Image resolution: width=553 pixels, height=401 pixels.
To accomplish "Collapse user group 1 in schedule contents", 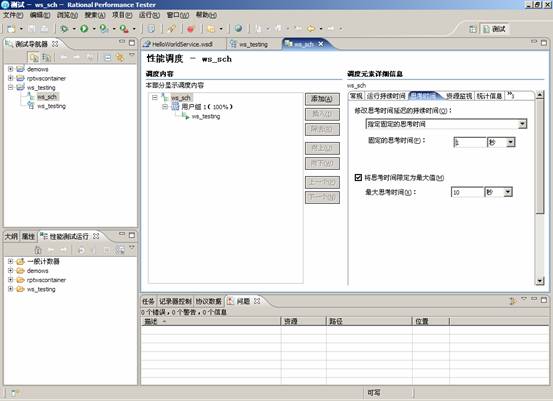I will click(x=165, y=107).
